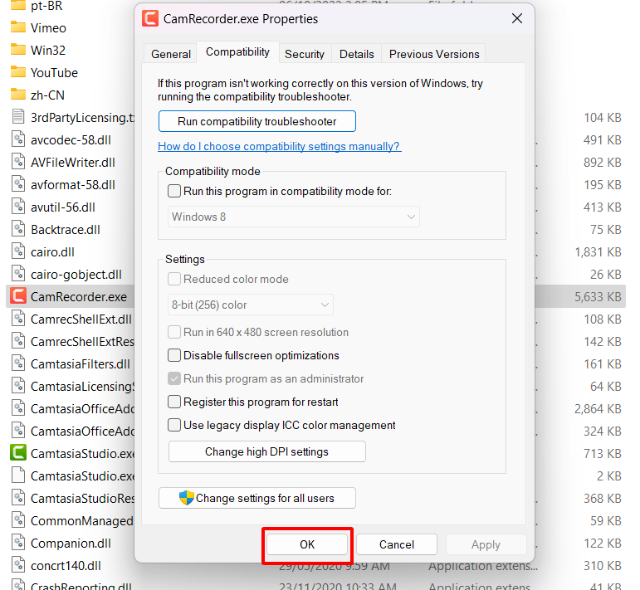This screenshot has height=590, width=640.
Task: Select the CamtasiaStudio.exe green application icon
Action: [x=18, y=453]
